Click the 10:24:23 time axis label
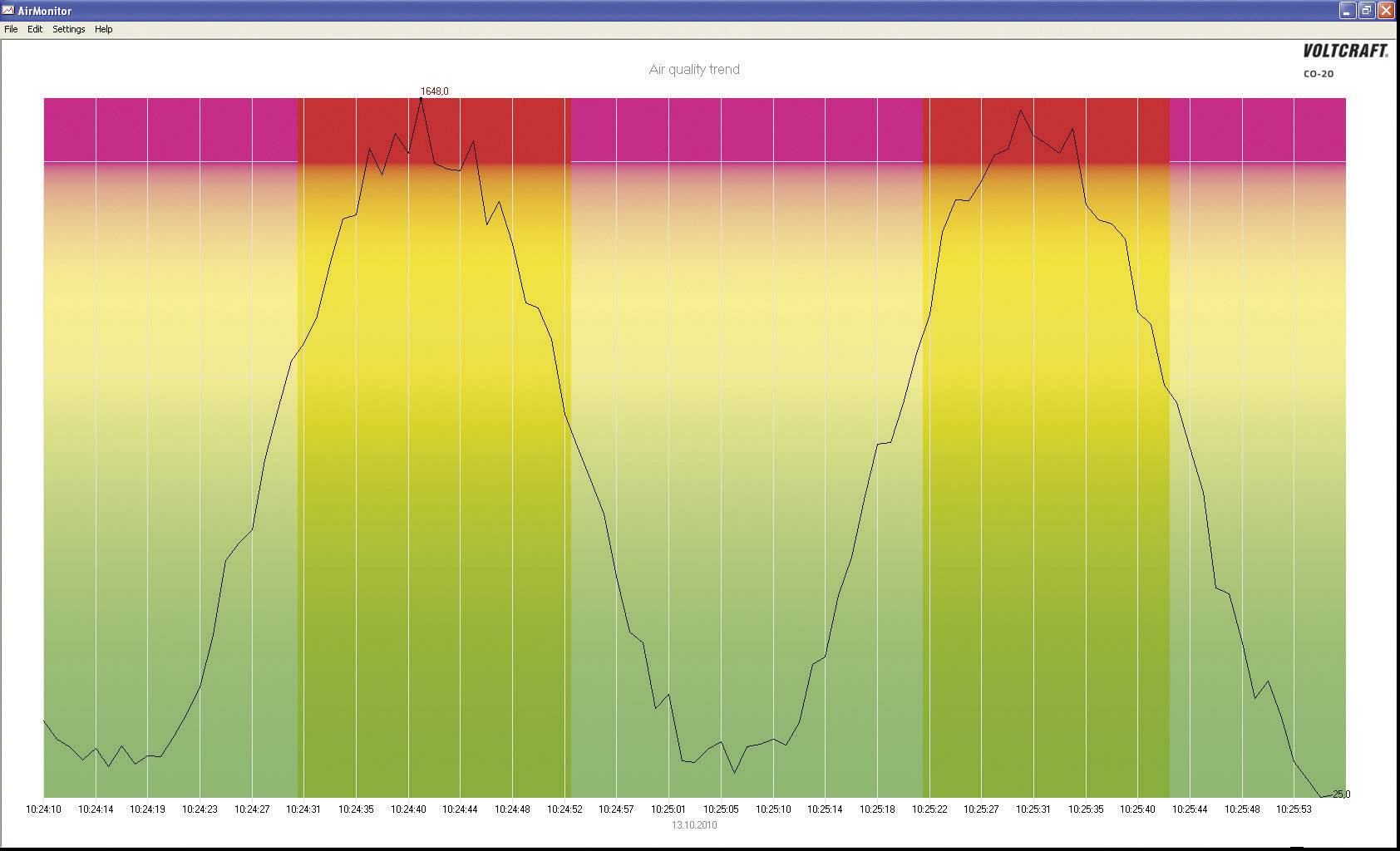 point(200,809)
